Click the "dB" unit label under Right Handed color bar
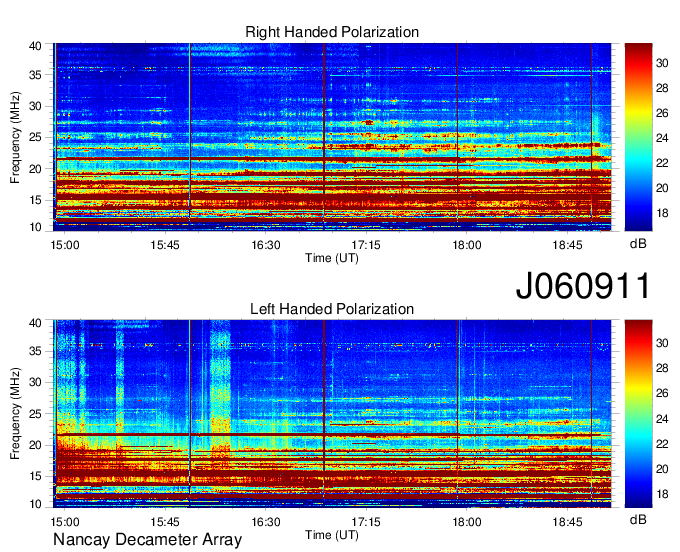 point(638,244)
